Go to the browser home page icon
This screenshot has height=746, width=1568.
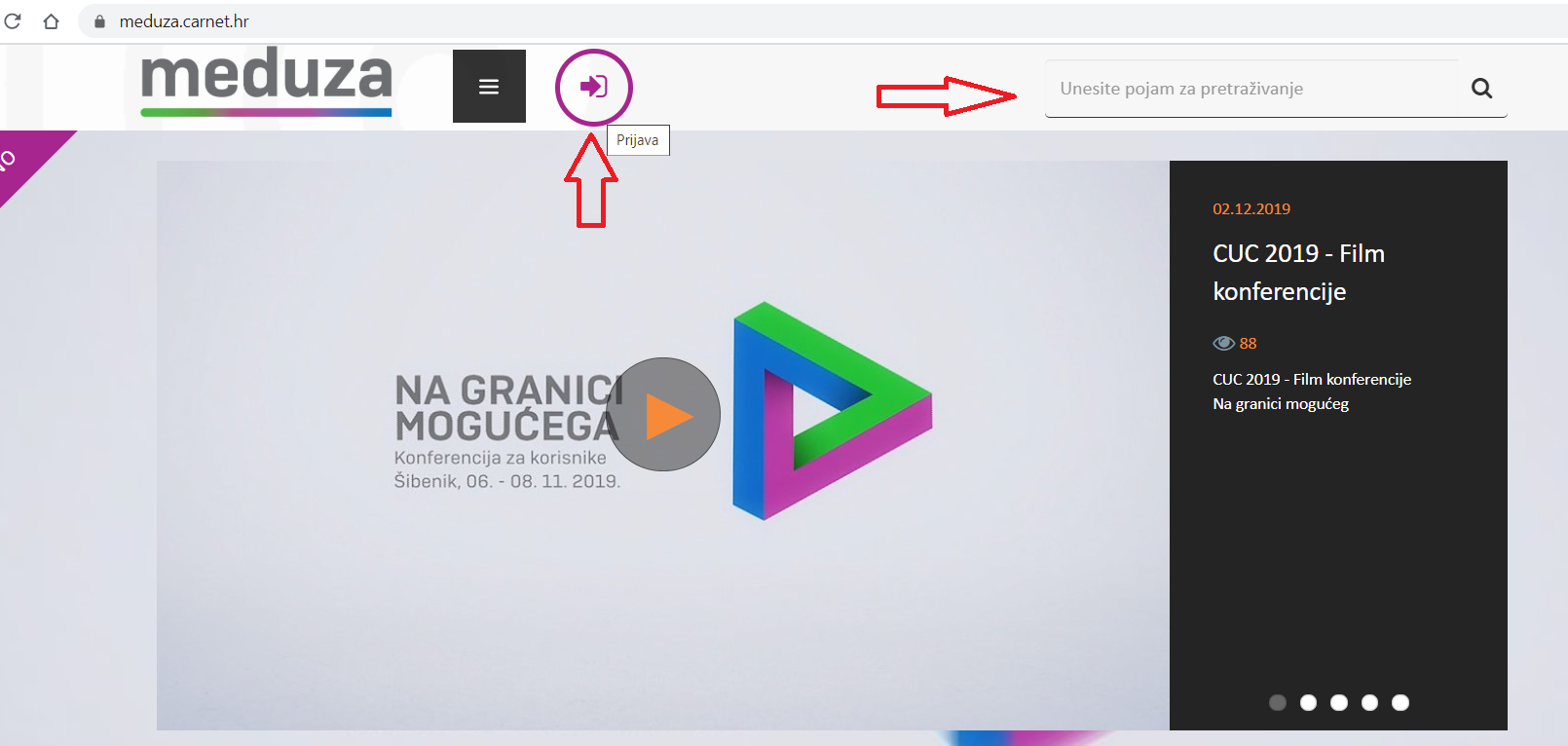[52, 20]
